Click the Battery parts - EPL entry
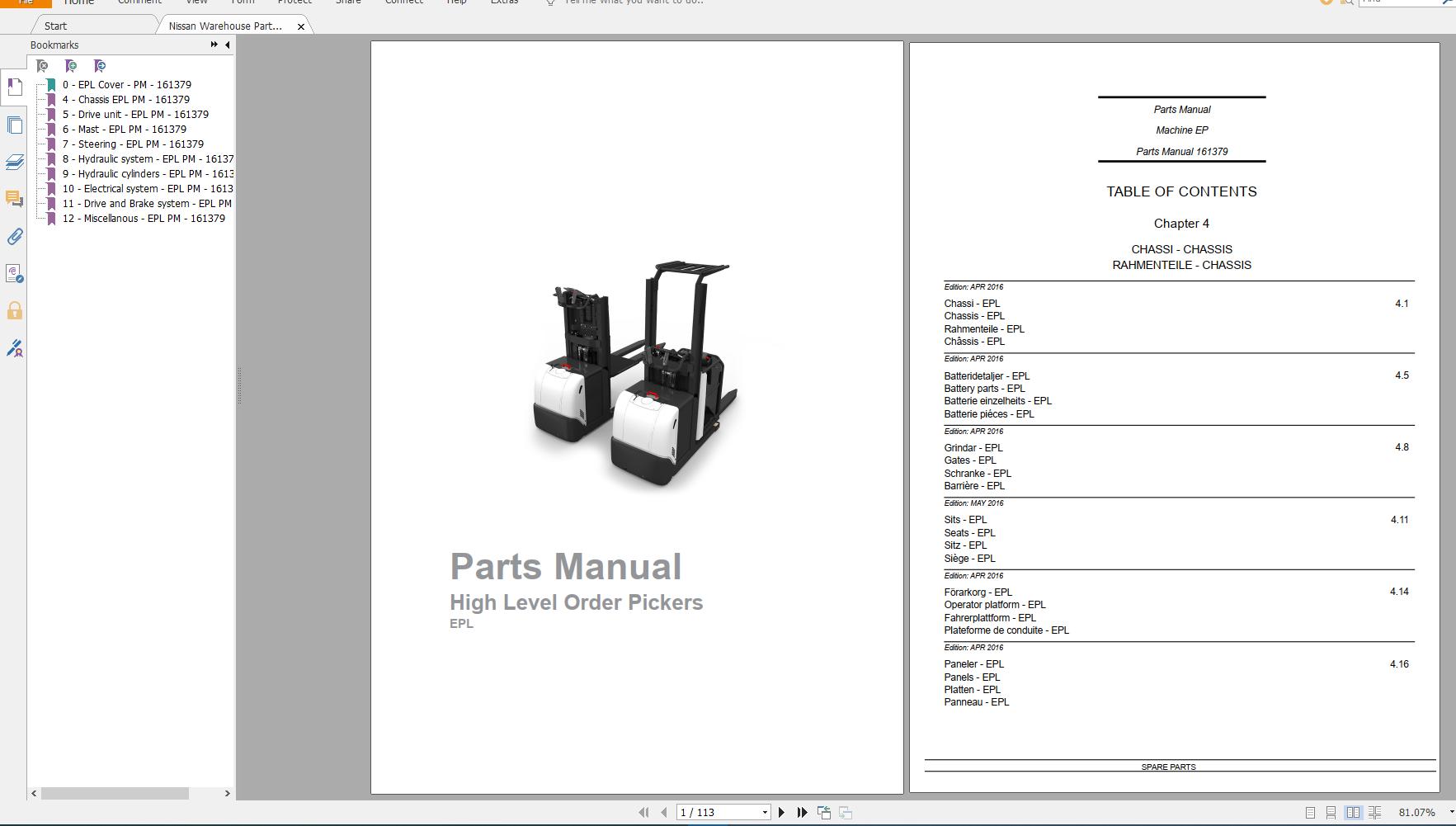 click(985, 389)
